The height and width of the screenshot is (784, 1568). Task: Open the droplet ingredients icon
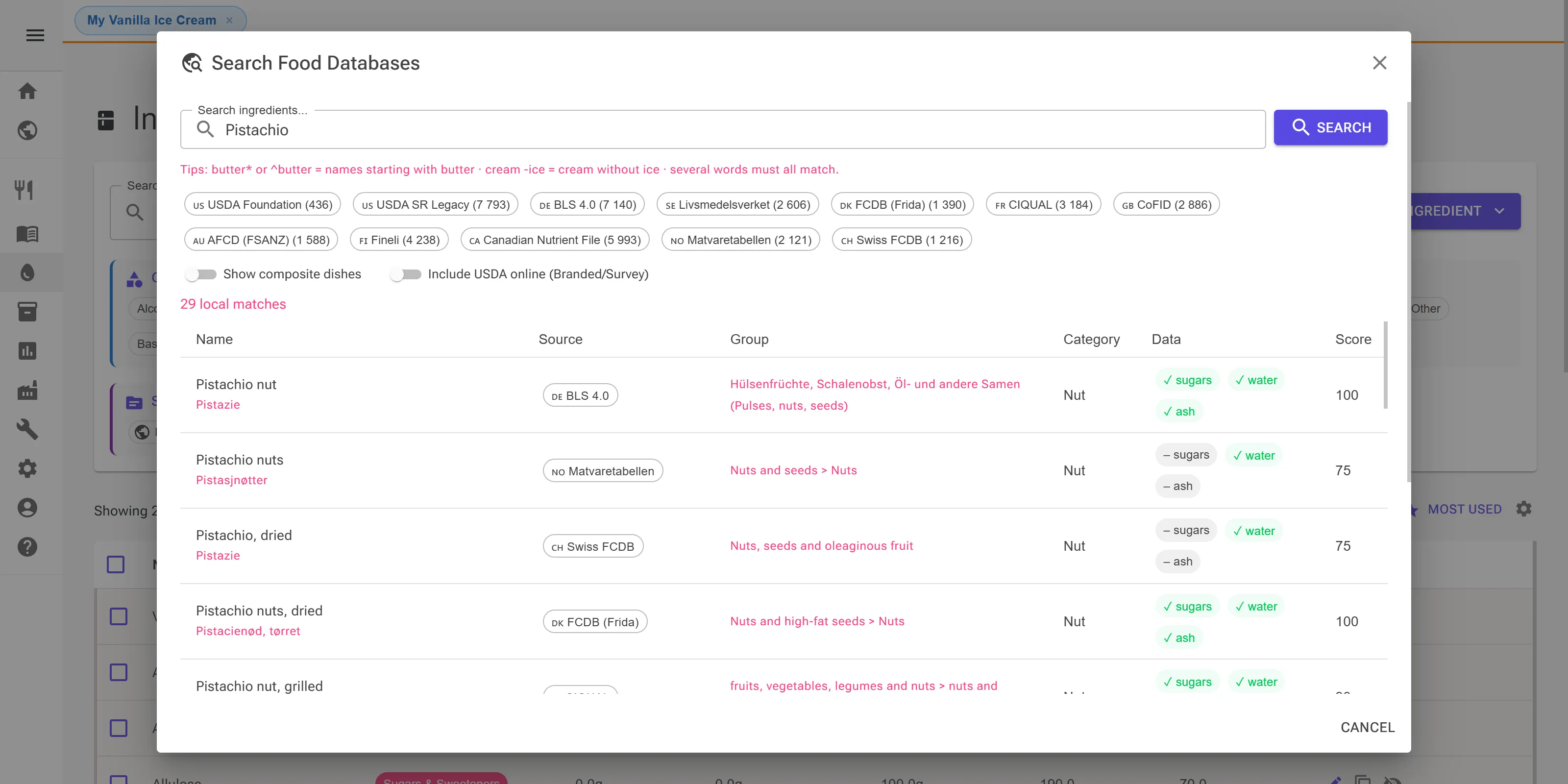(27, 273)
